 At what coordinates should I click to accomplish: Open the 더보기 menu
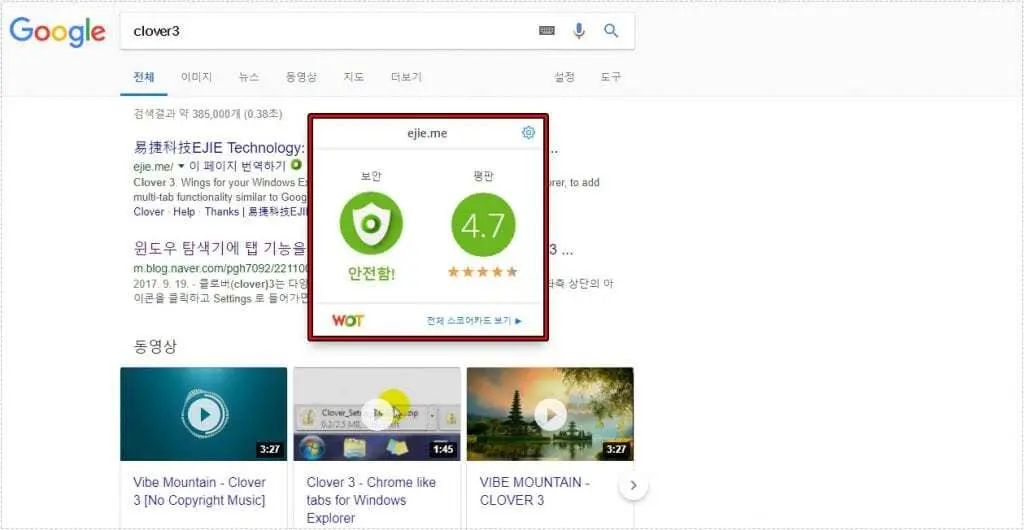pos(406,77)
